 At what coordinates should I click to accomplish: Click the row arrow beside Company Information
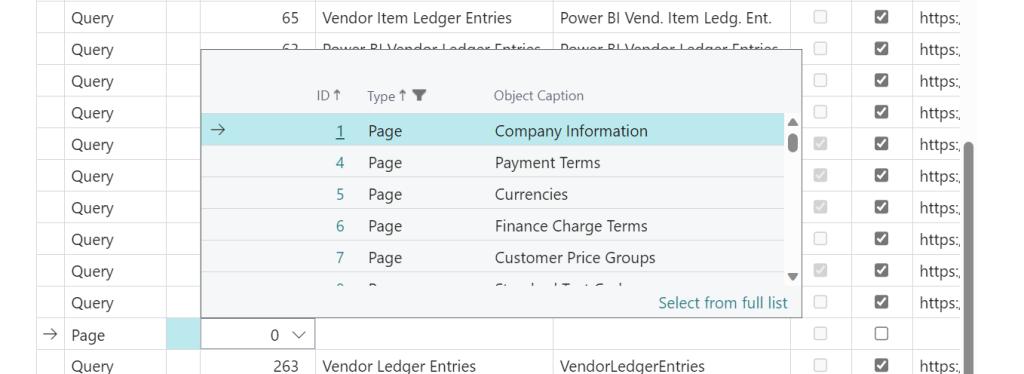pyautogui.click(x=218, y=131)
